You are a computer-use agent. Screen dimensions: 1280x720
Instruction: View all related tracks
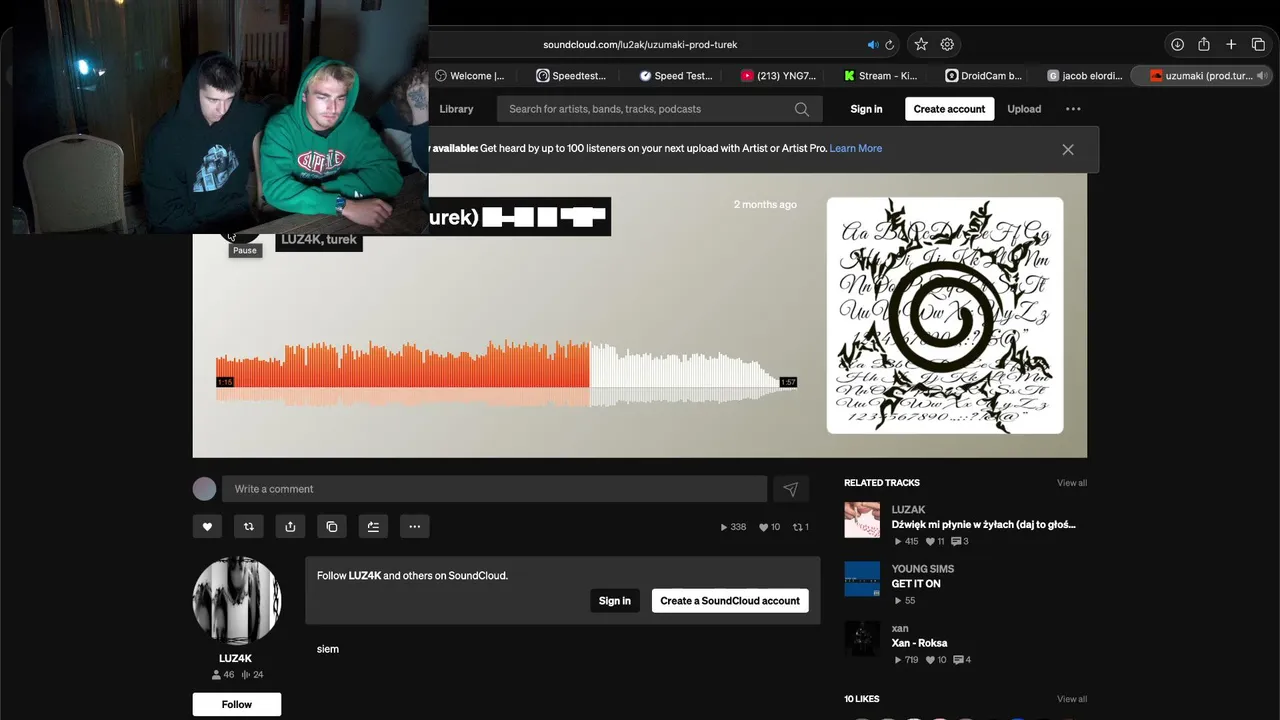[x=1072, y=483]
